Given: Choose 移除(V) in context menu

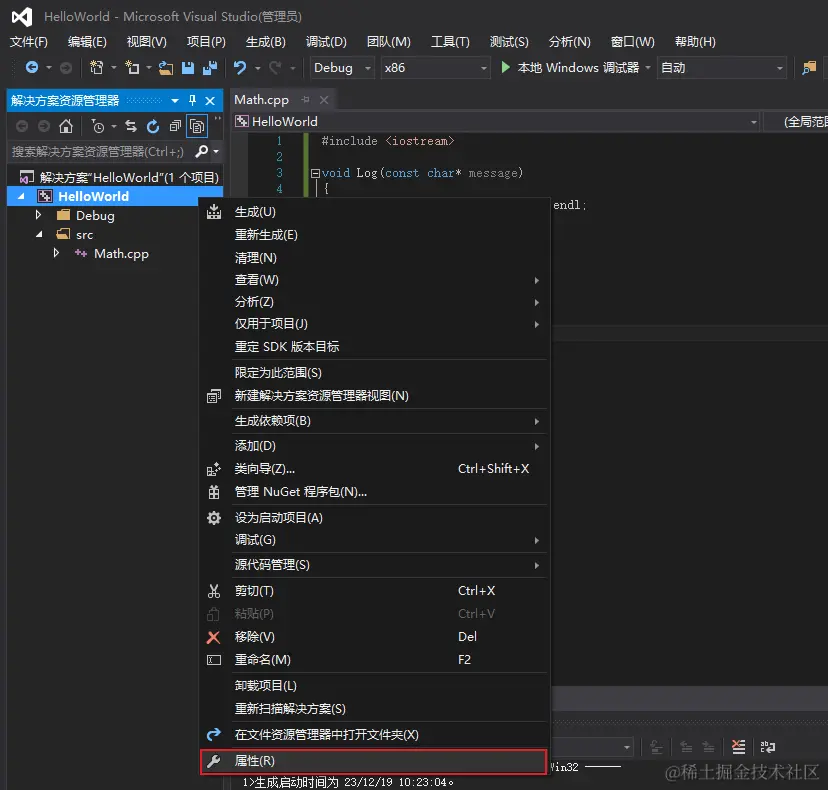Looking at the screenshot, I should coord(373,637).
